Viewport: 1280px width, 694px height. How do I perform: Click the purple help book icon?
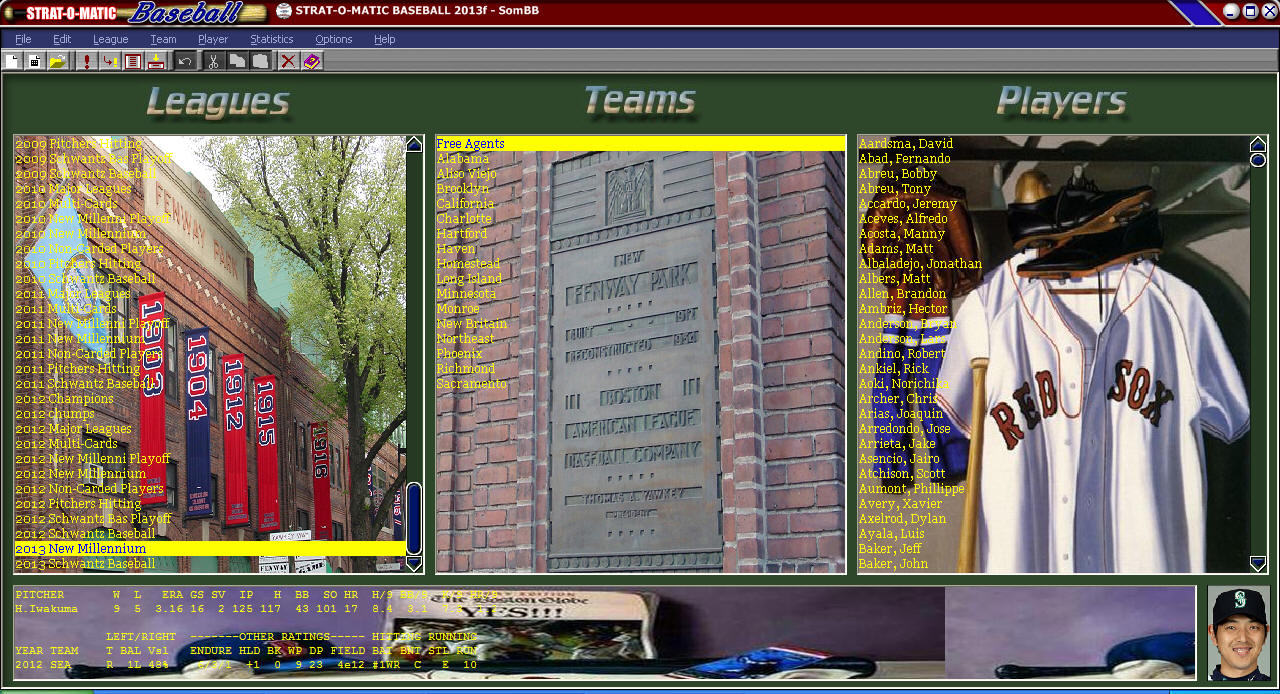click(312, 61)
